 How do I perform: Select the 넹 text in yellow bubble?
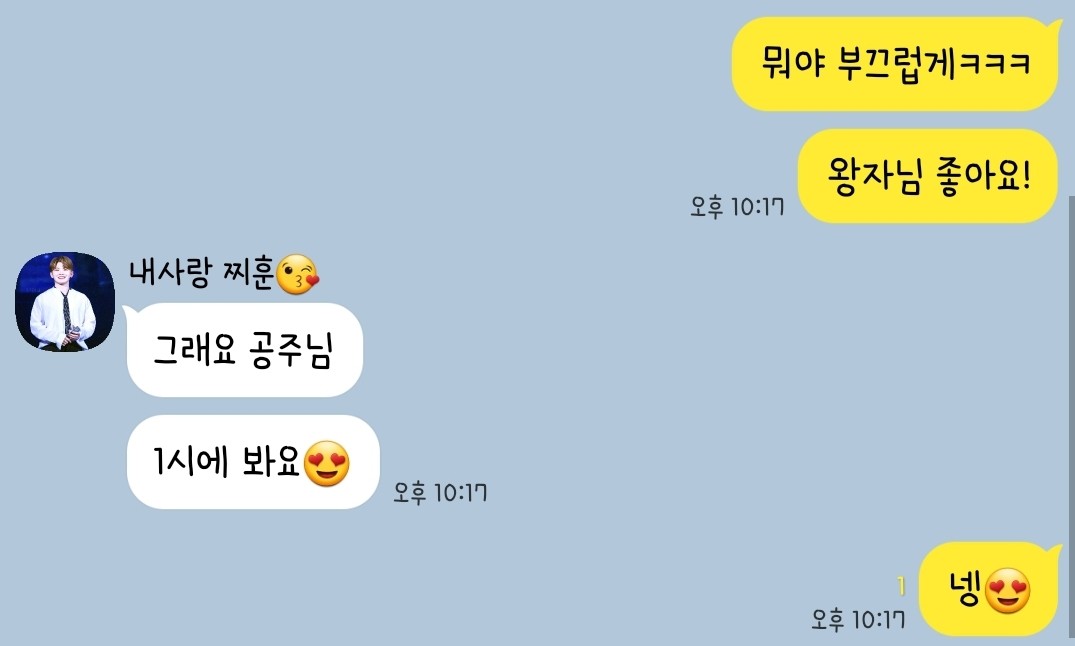click(x=966, y=589)
